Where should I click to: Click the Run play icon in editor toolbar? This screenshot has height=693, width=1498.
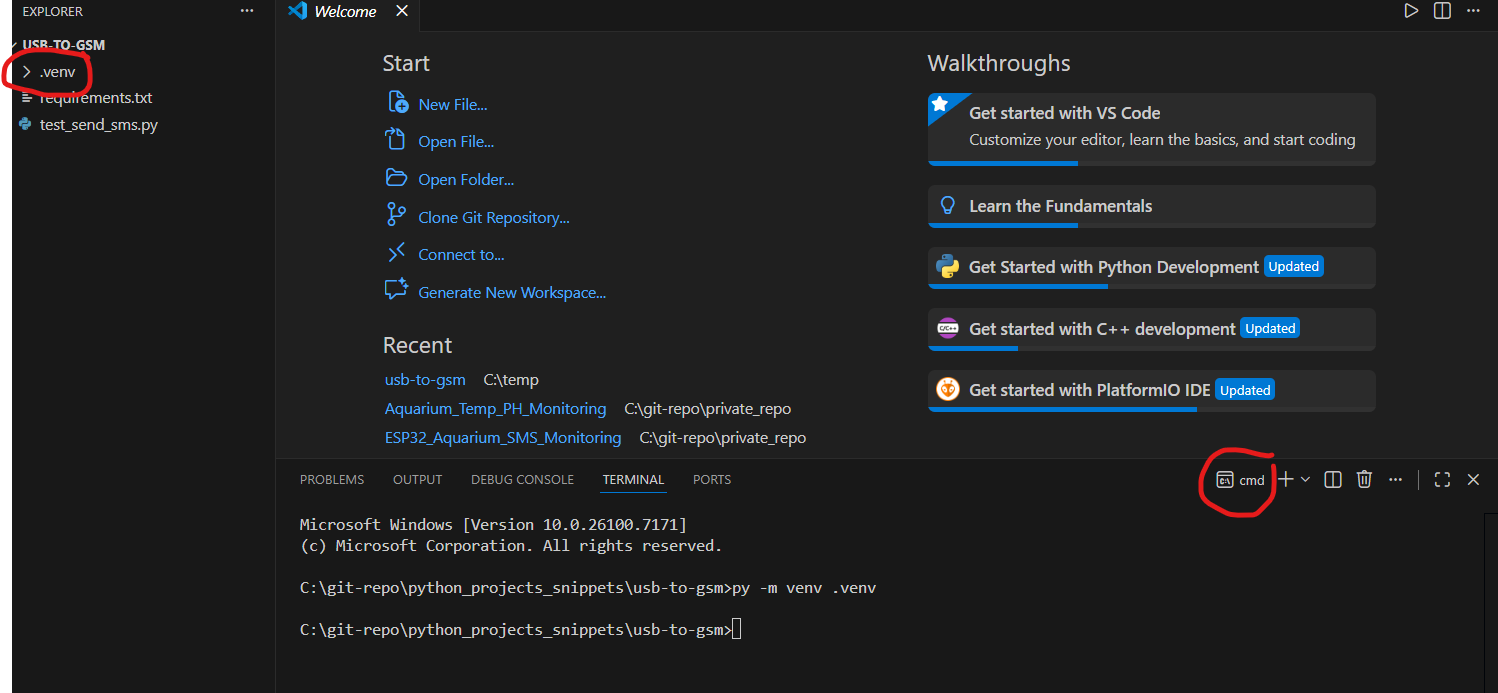pos(1410,11)
